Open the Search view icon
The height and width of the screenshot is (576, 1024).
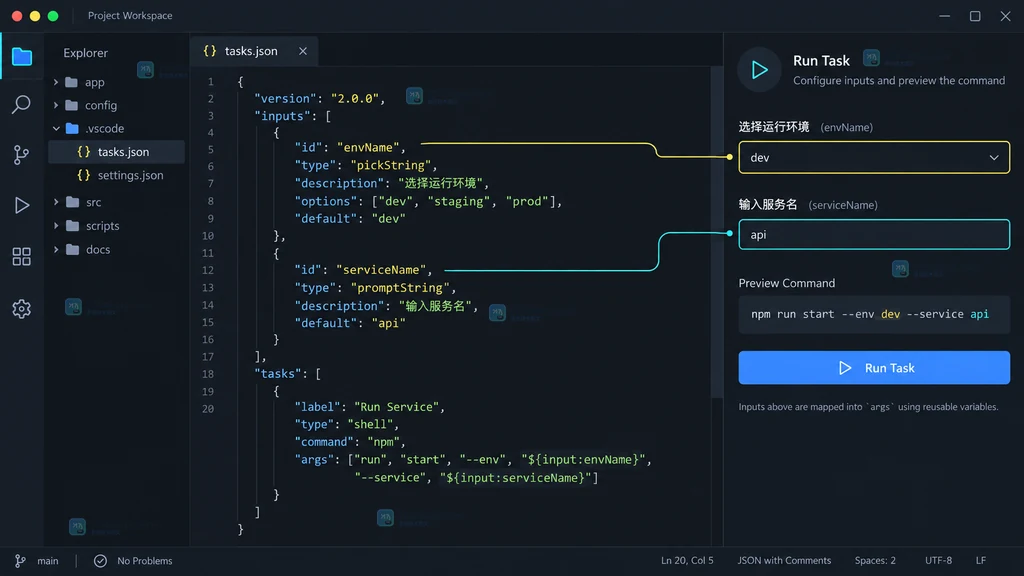(22, 104)
